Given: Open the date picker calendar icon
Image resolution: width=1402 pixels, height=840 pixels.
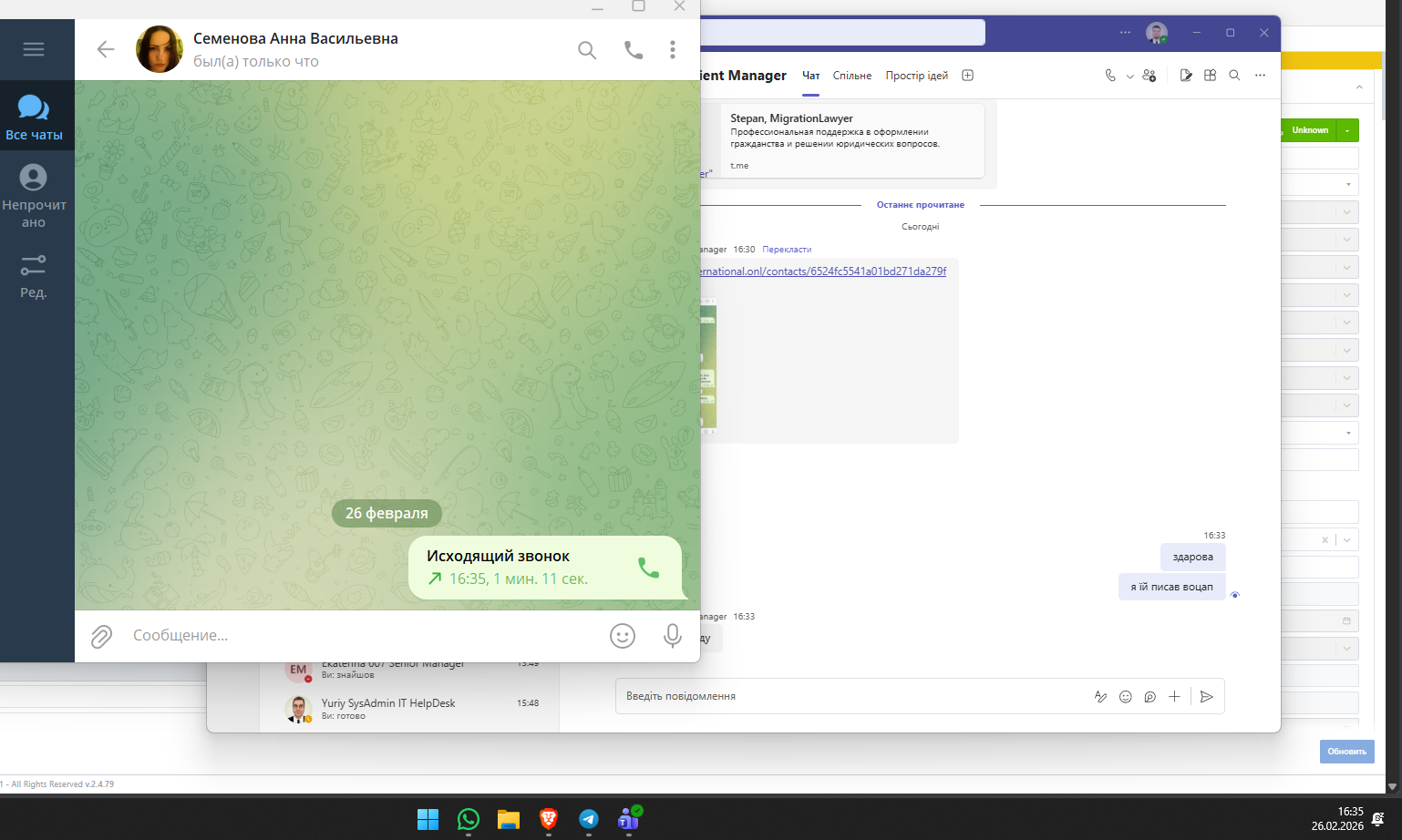Looking at the screenshot, I should click(x=1346, y=620).
